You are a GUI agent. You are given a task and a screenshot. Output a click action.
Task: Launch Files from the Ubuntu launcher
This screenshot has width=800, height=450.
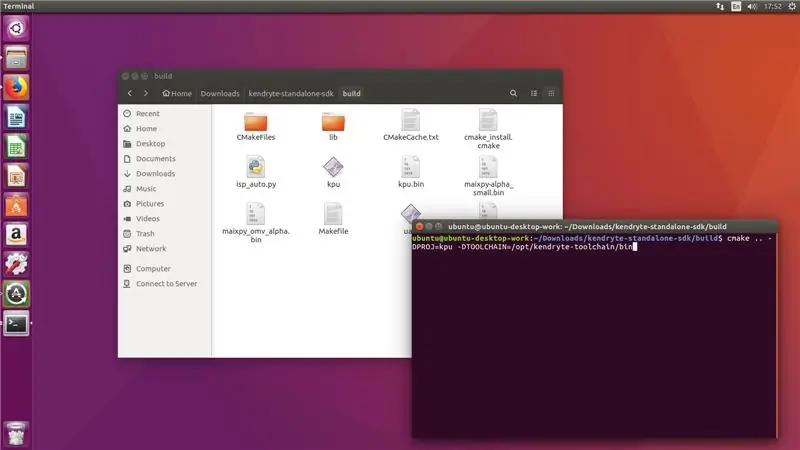coord(16,58)
